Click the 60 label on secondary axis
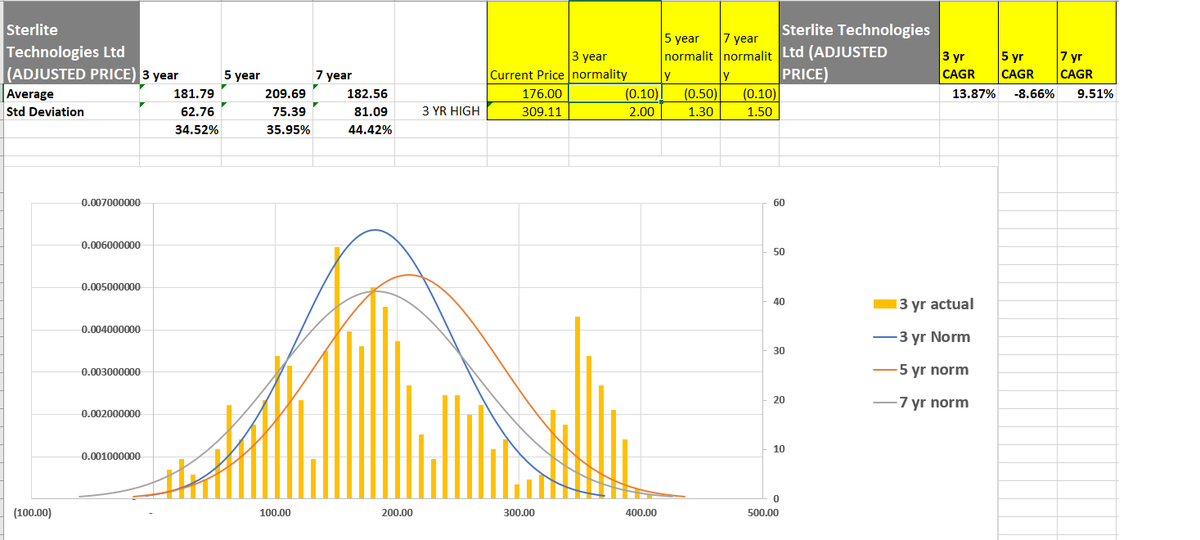 [x=781, y=203]
